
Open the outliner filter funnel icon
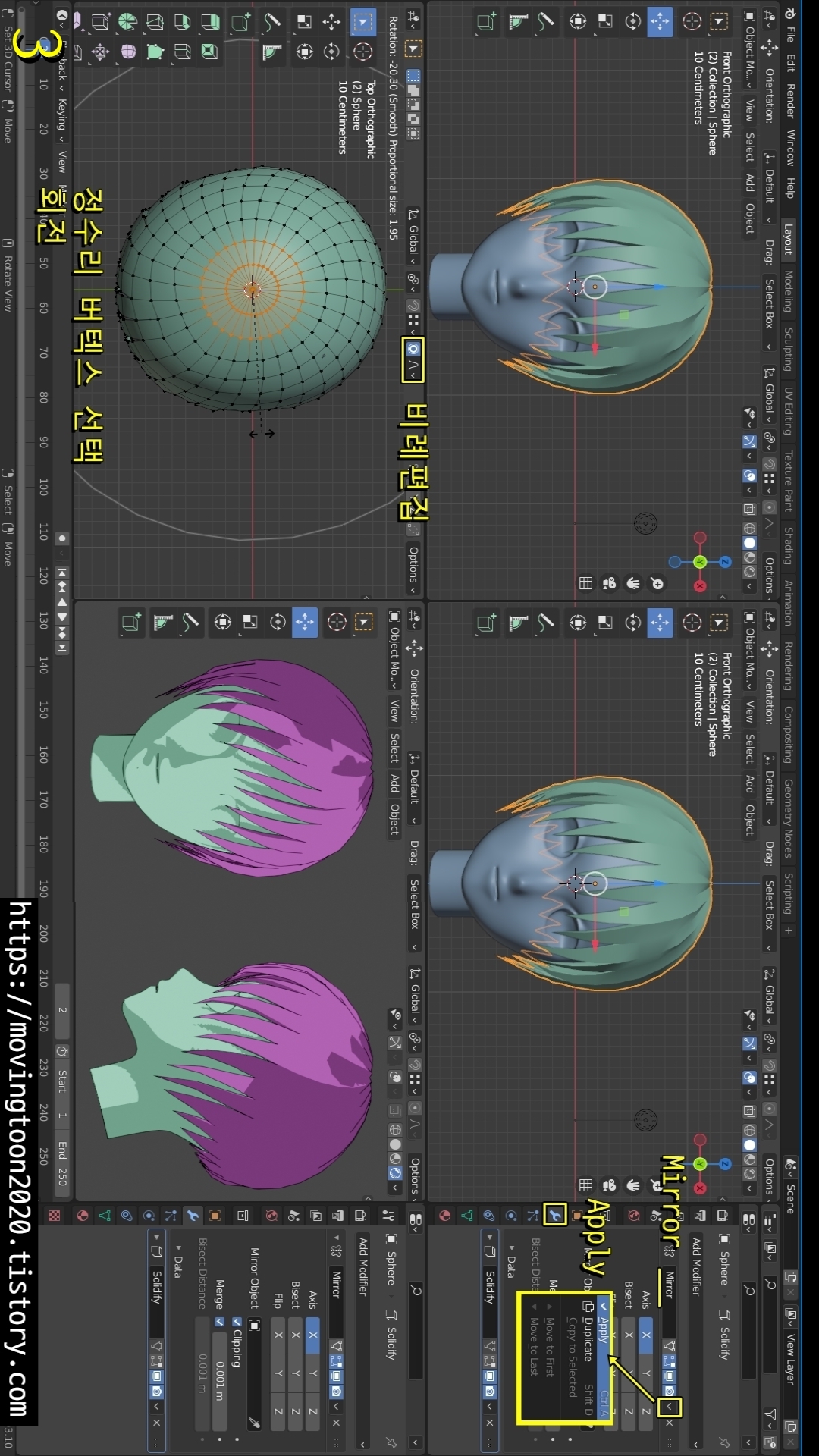[x=770, y=1414]
